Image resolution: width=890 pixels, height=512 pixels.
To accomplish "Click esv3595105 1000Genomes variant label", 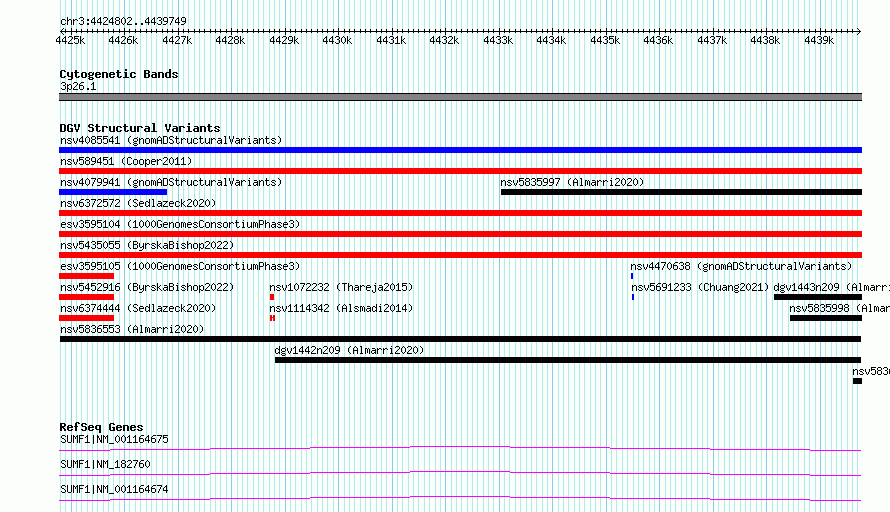I will point(180,266).
